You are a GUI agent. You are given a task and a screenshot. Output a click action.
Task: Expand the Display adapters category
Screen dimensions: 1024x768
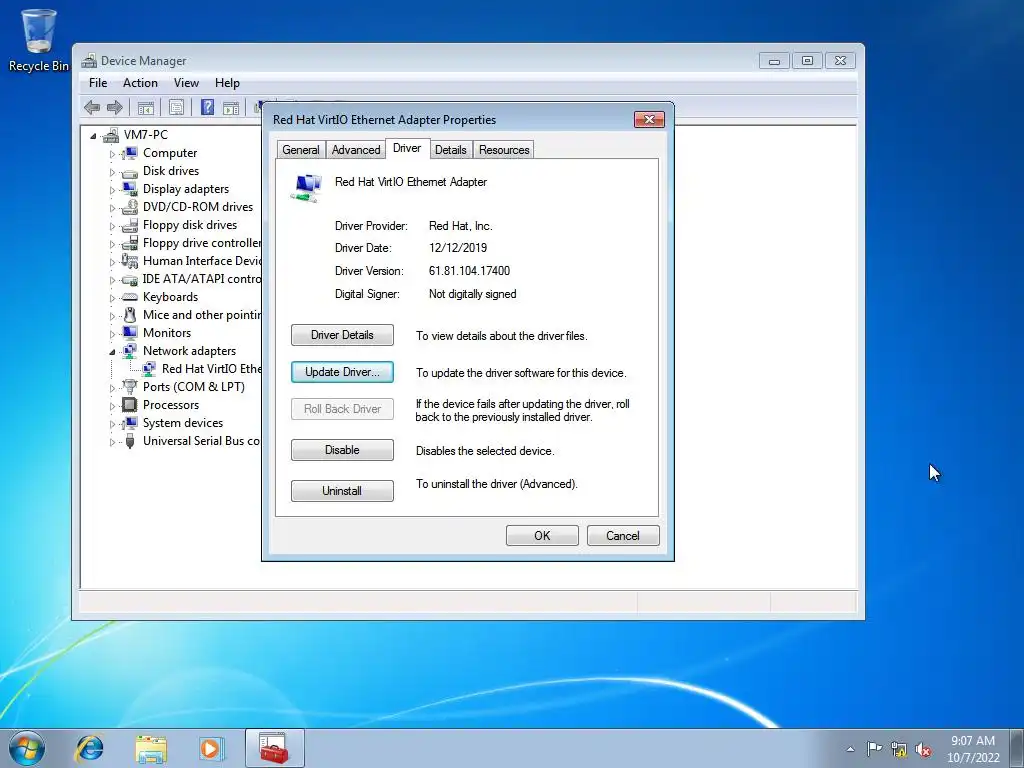[112, 190]
